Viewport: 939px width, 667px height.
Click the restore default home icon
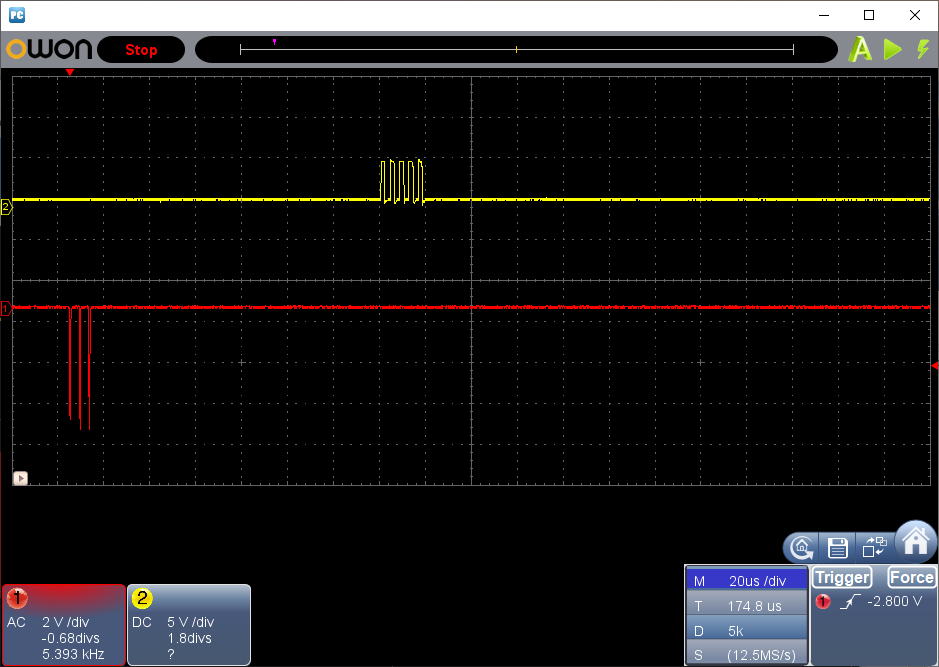[801, 547]
